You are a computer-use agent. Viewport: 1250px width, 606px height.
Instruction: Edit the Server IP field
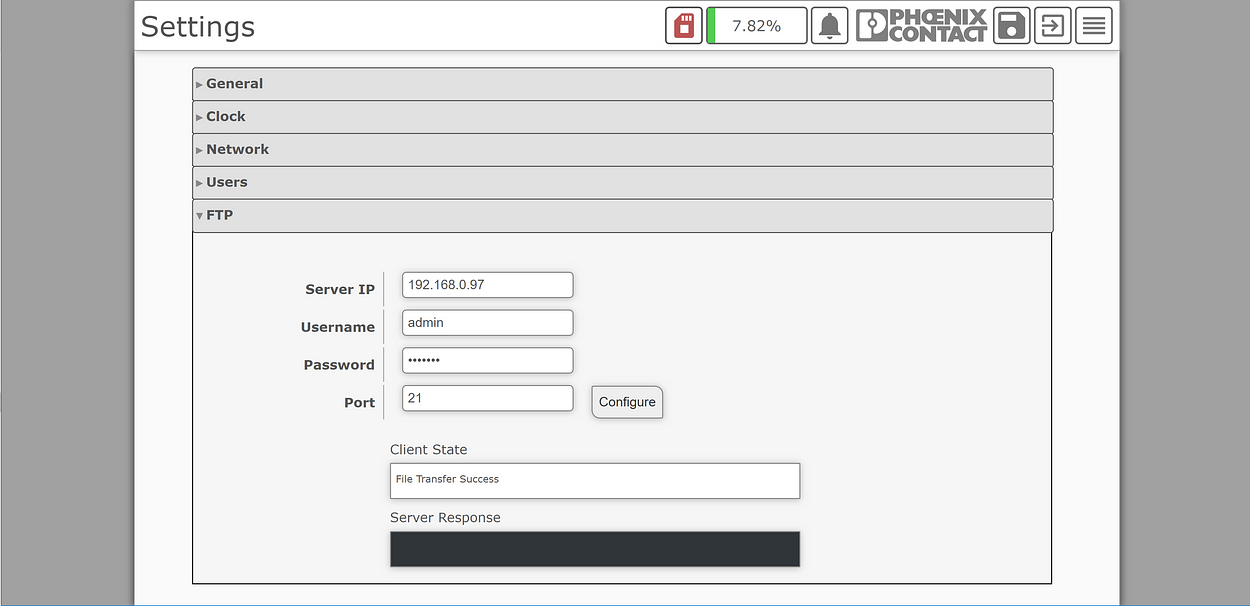tap(488, 285)
